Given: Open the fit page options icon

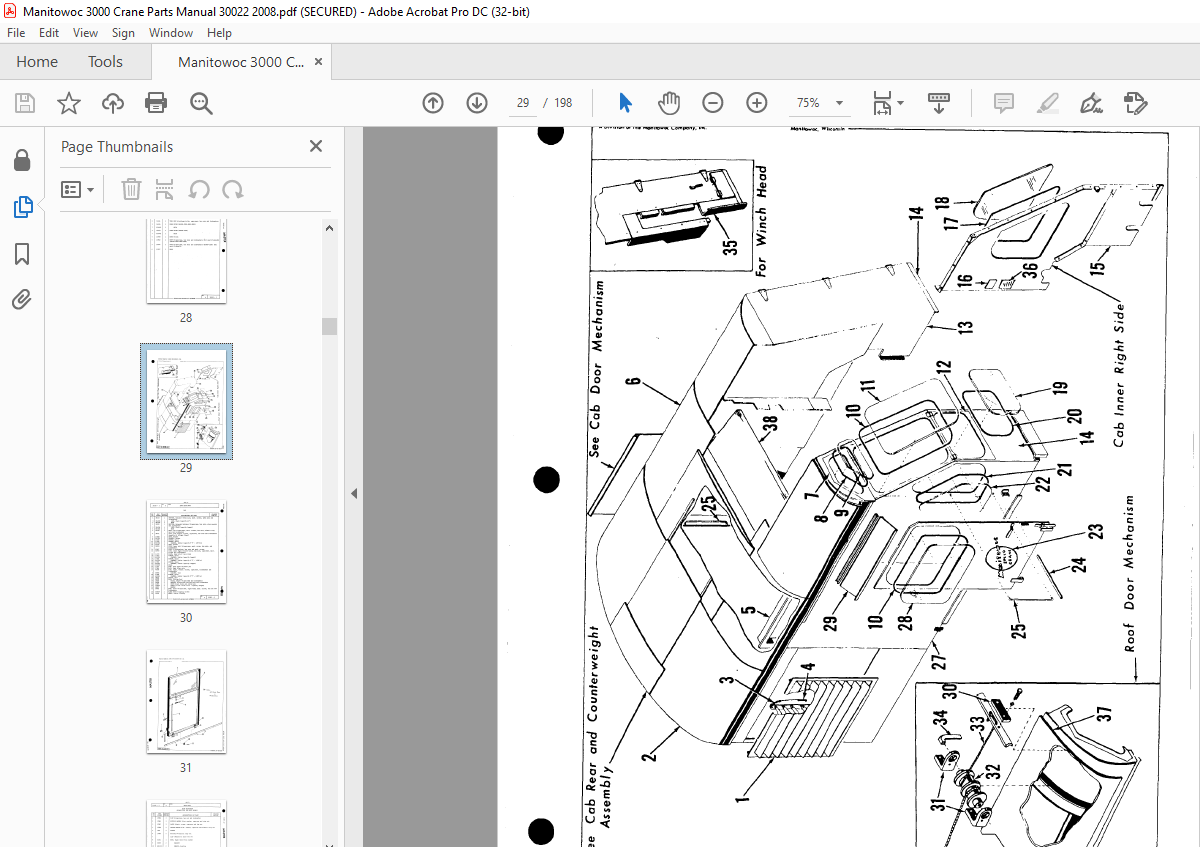Looking at the screenshot, I should (887, 103).
